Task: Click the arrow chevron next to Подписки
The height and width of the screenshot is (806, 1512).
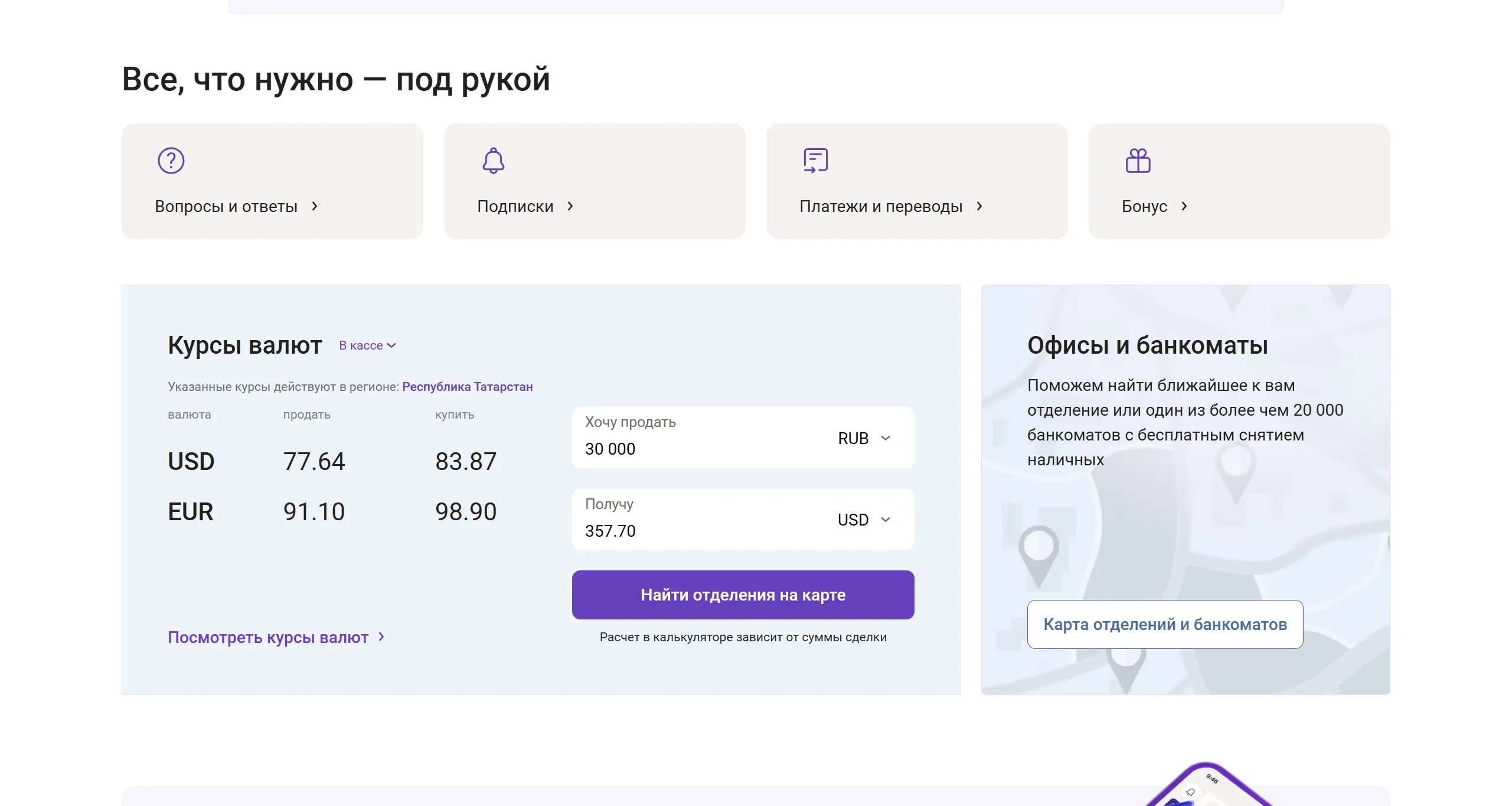Action: [x=570, y=207]
